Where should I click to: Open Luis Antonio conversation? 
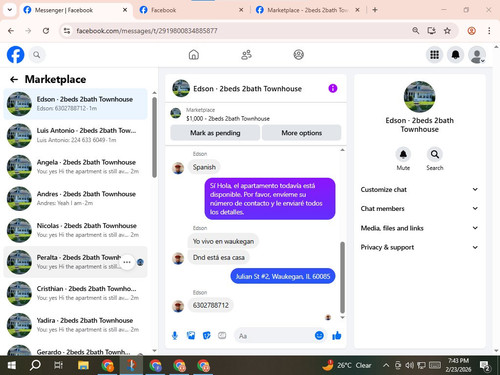[x=75, y=135]
